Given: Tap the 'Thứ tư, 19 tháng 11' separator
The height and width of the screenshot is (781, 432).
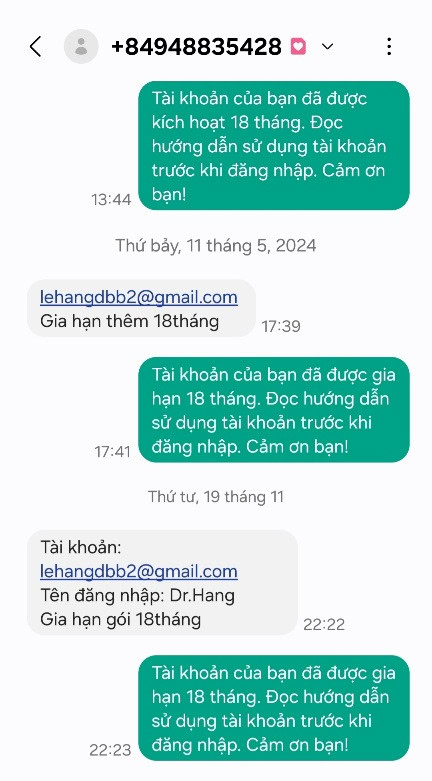Looking at the screenshot, I should coord(216,497).
